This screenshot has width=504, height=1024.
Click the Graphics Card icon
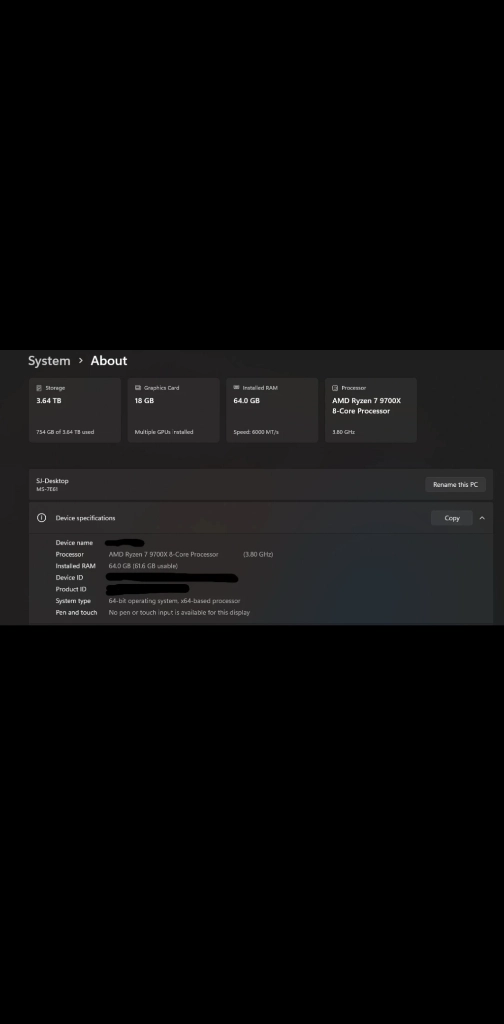pos(138,388)
